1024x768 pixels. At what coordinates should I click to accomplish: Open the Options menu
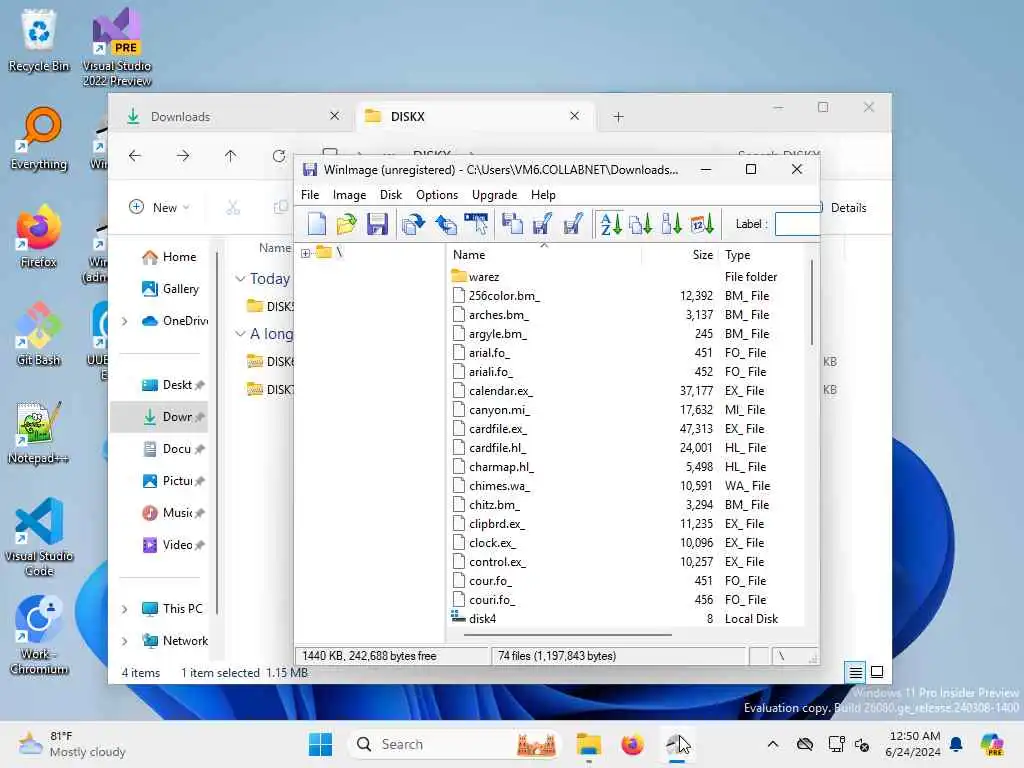pyautogui.click(x=437, y=195)
